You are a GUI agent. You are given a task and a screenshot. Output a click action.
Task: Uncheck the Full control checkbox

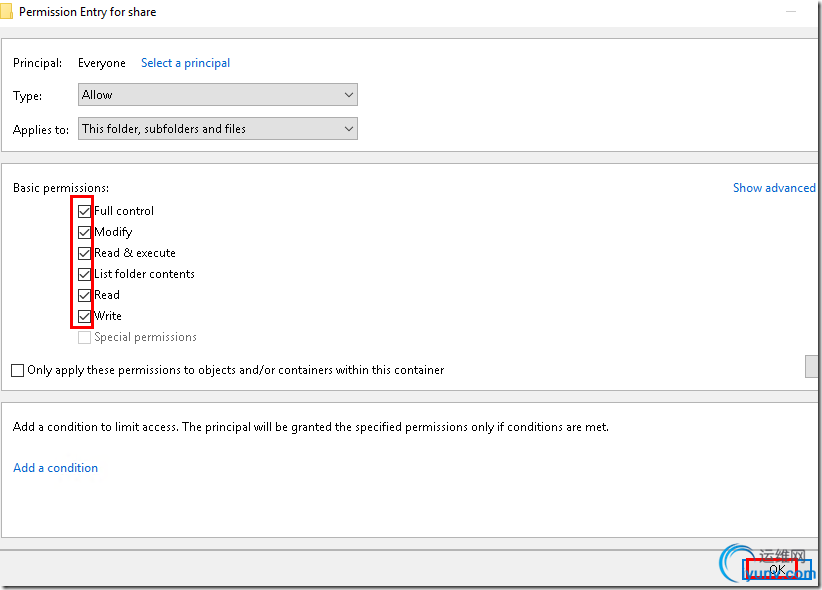point(85,211)
